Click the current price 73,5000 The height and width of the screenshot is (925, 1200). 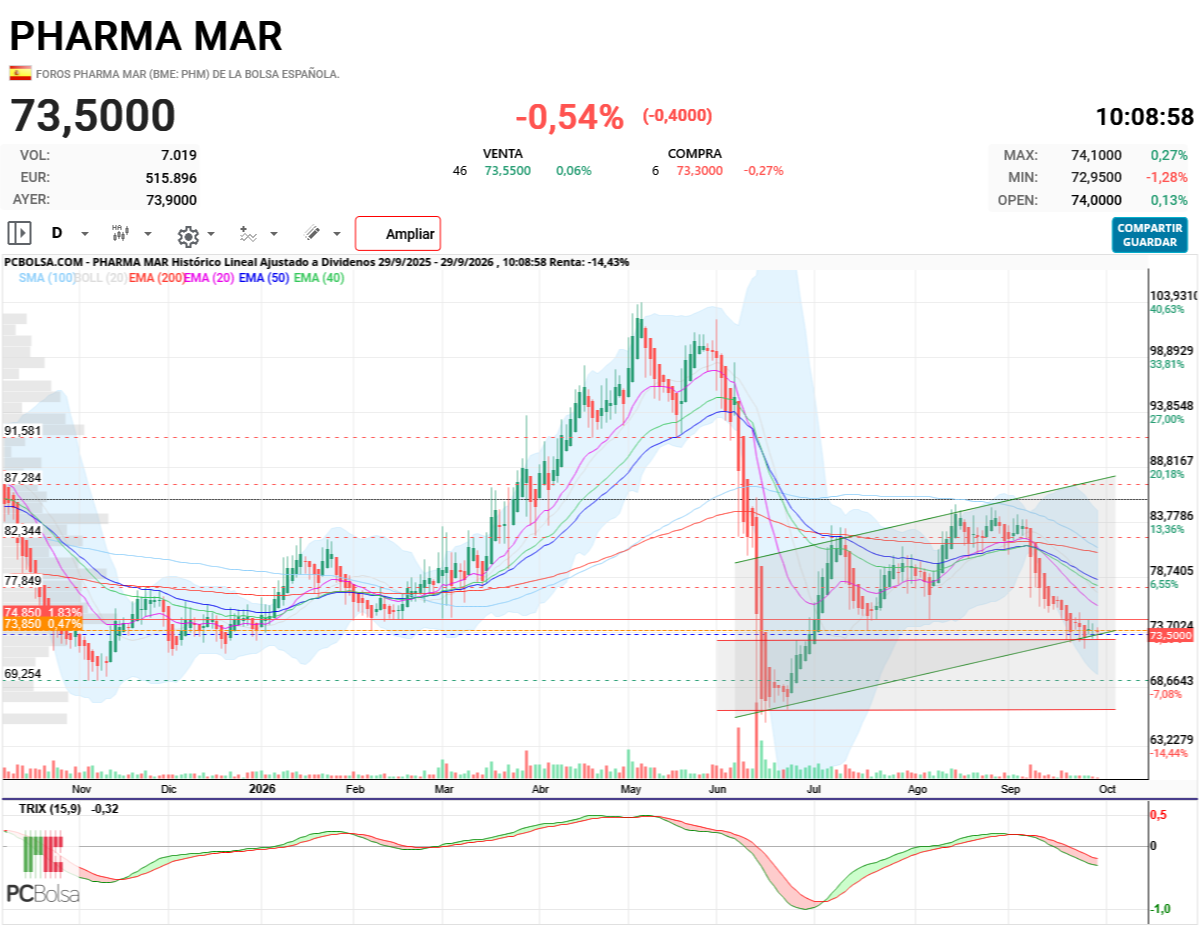(93, 117)
